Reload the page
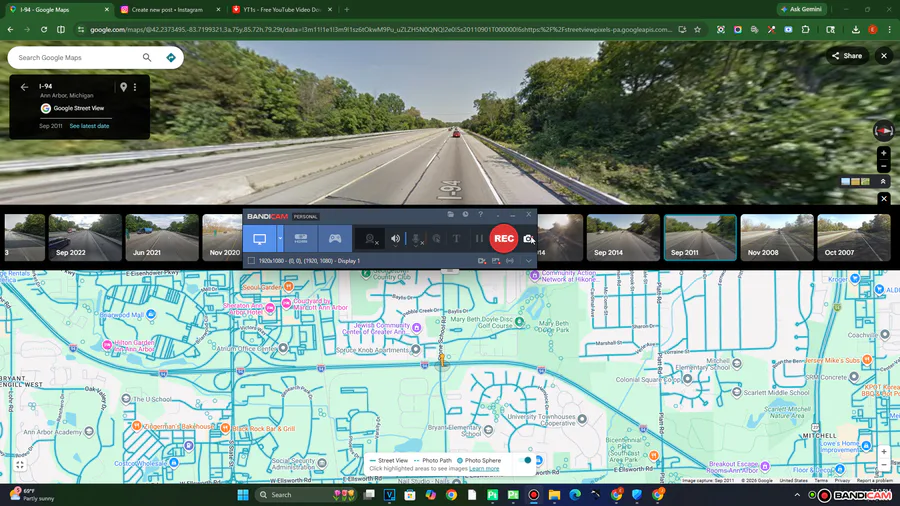 [x=44, y=29]
